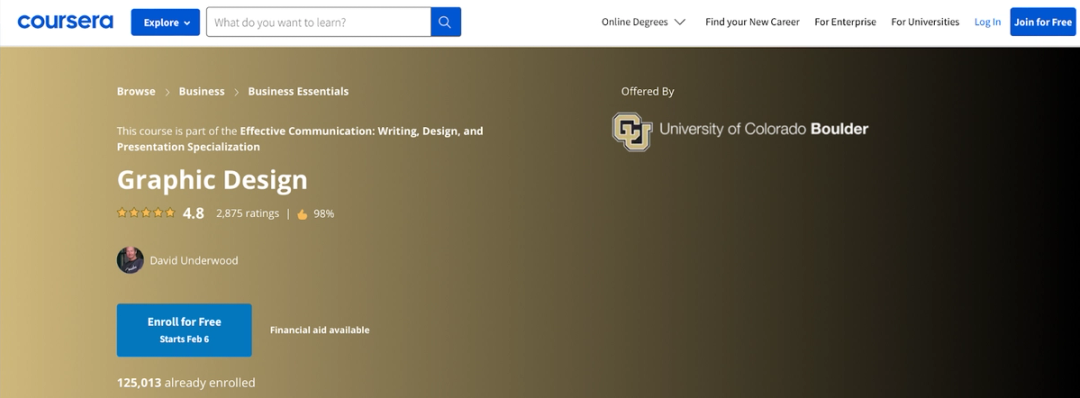Click the thumbs-up 98% icon
This screenshot has width=1080, height=398.
[x=302, y=214]
